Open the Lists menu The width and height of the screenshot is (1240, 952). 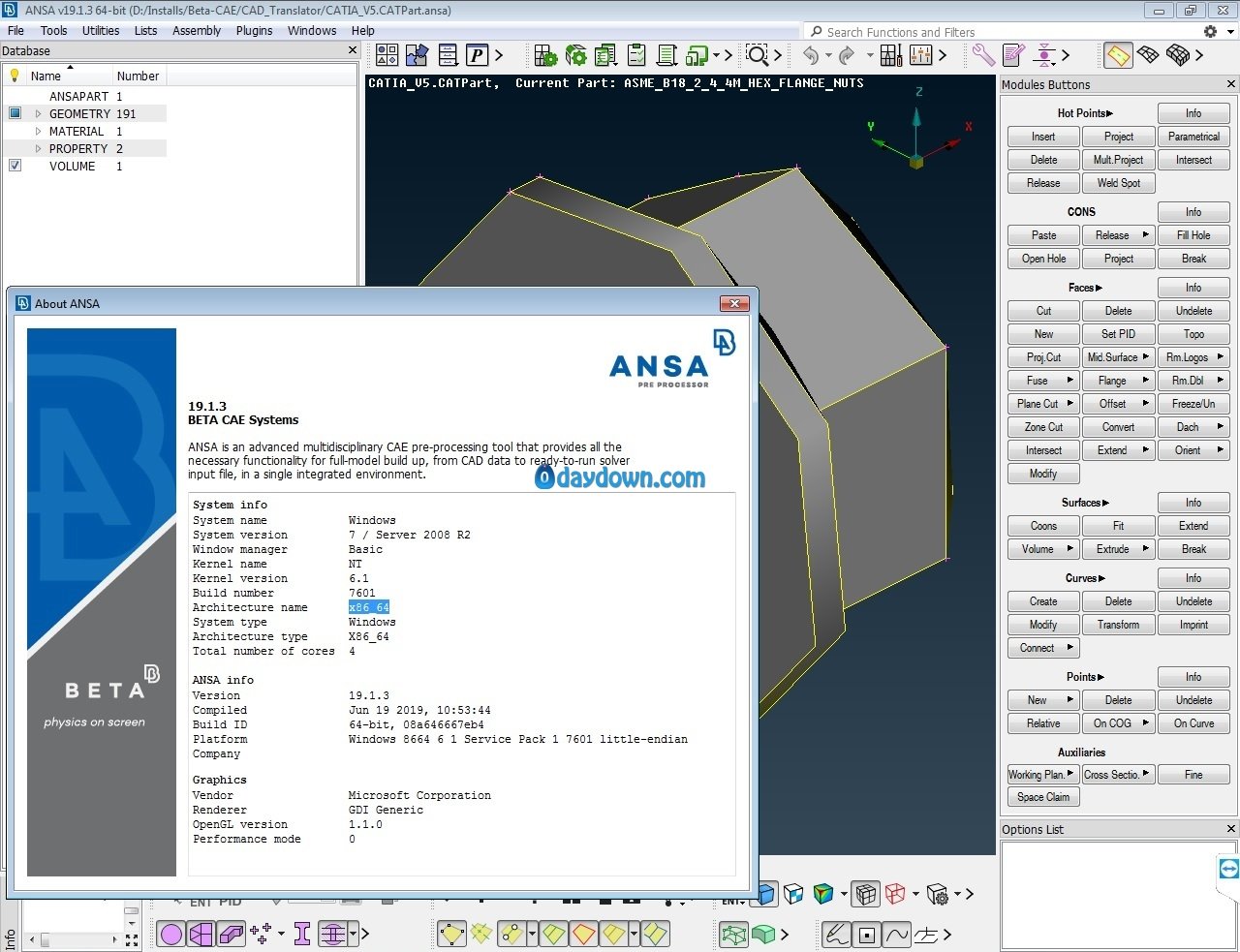click(145, 31)
